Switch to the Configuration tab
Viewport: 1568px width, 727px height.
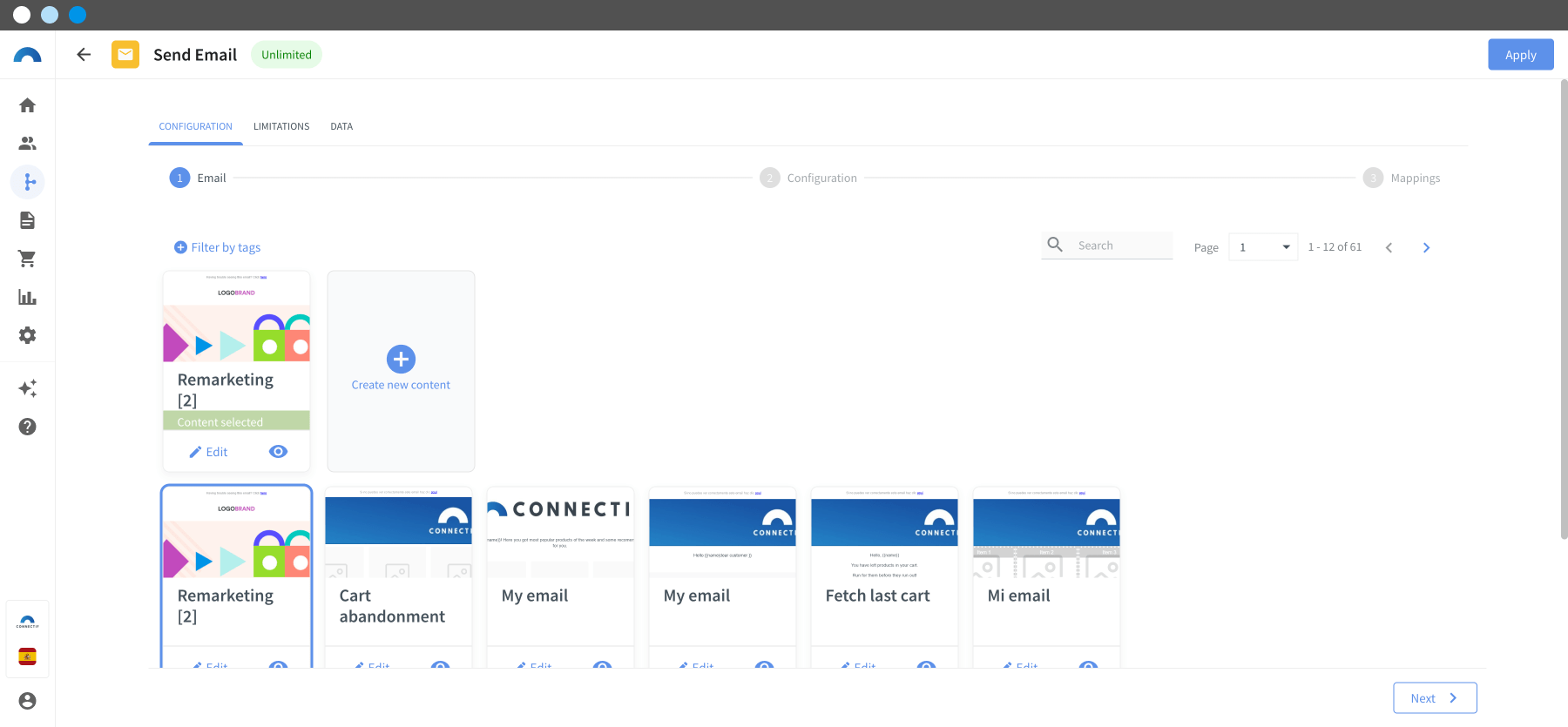pyautogui.click(x=195, y=126)
